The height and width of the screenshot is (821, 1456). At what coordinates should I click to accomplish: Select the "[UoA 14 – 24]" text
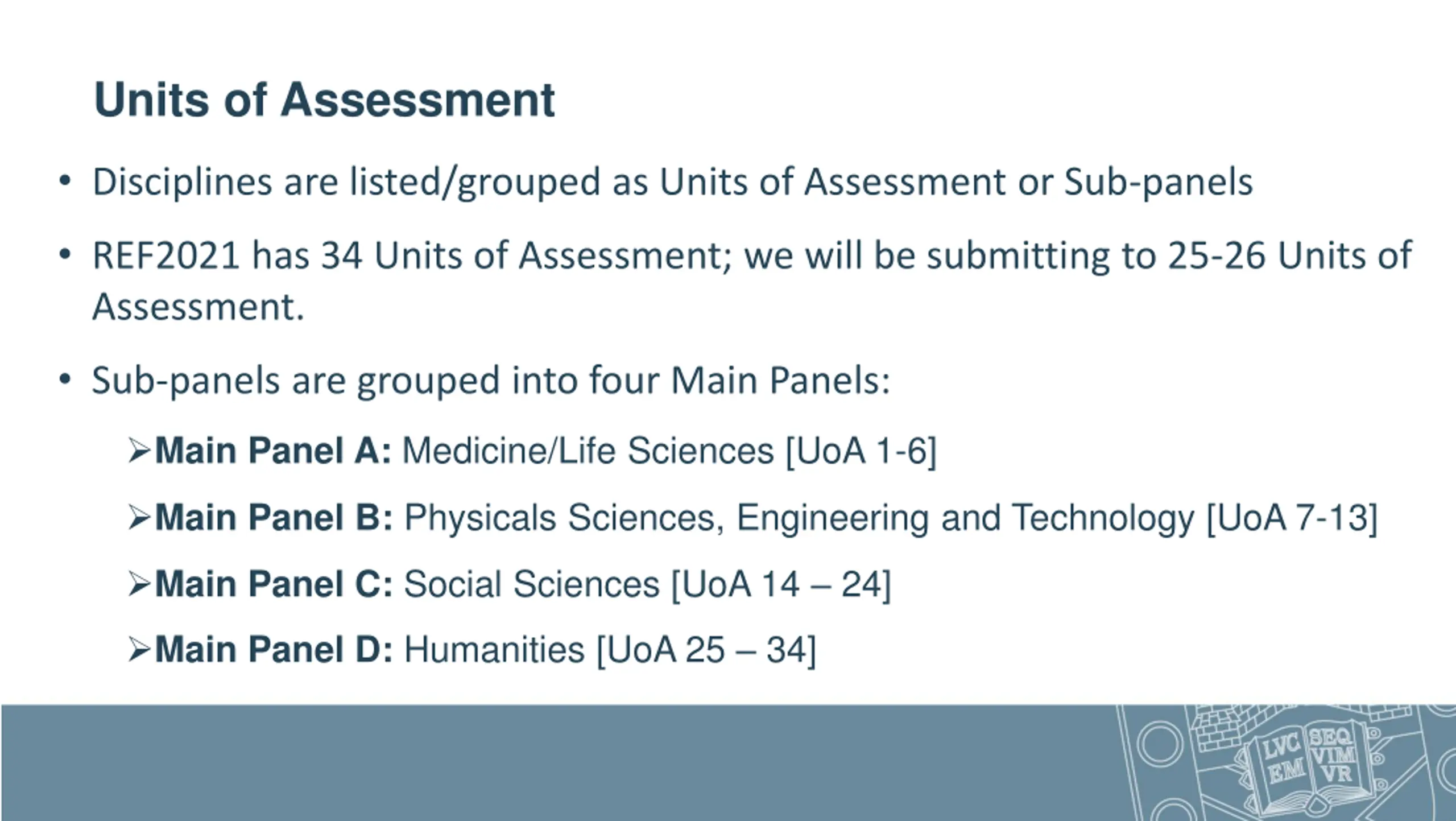pyautogui.click(x=781, y=584)
